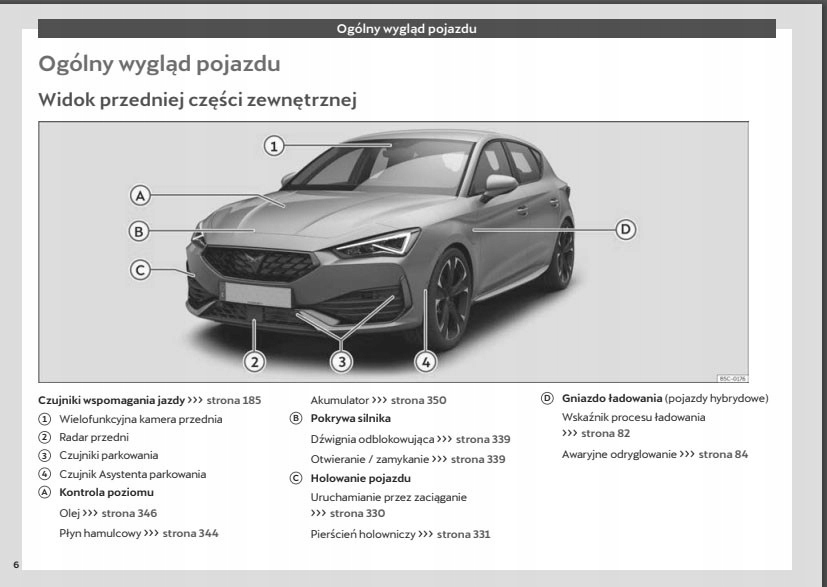Click the circled D marker on the diagram
Image resolution: width=827 pixels, height=587 pixels.
626,229
